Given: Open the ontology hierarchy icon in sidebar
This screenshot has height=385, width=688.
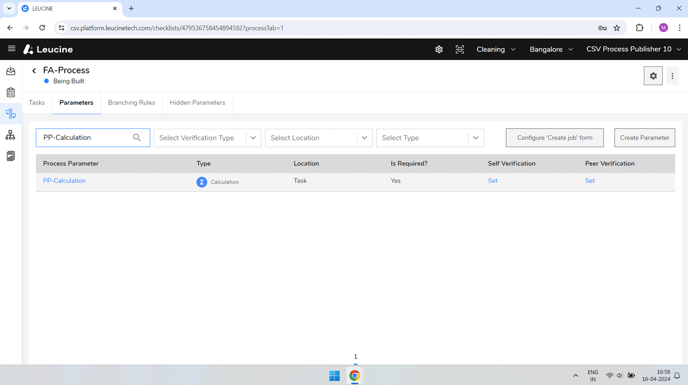Looking at the screenshot, I should click(x=11, y=135).
